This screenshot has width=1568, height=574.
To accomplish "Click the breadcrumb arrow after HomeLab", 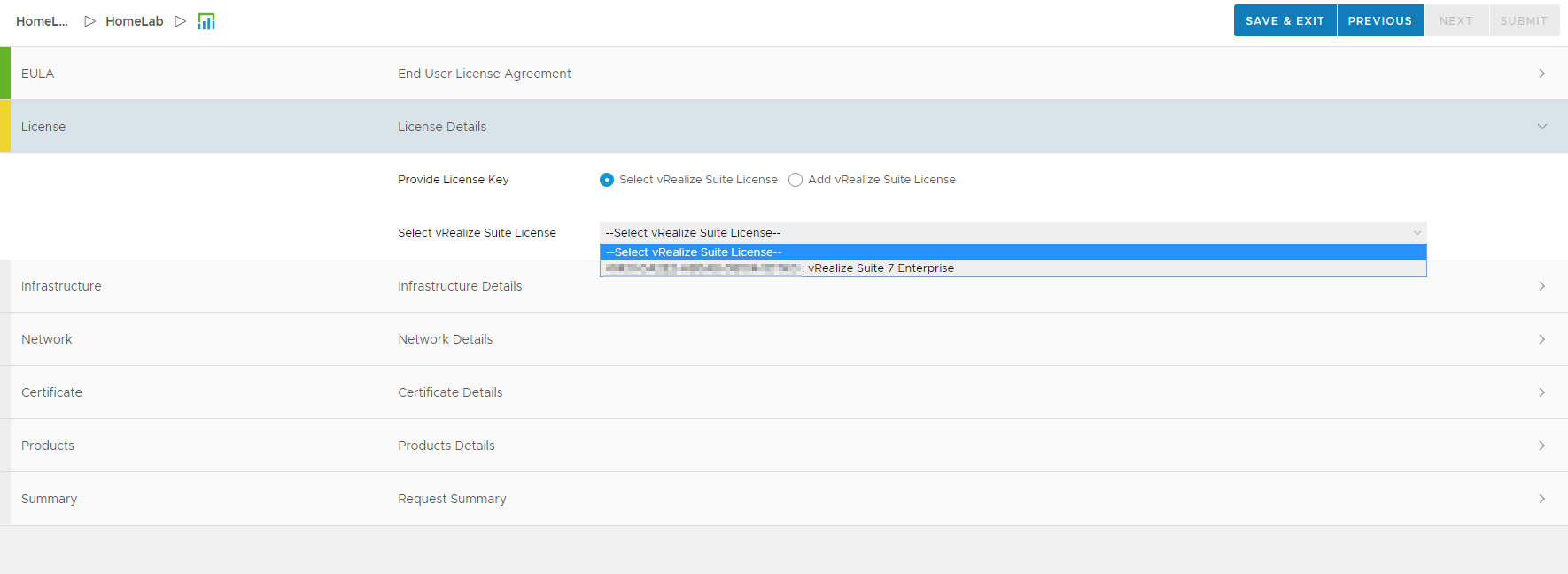I will (181, 21).
